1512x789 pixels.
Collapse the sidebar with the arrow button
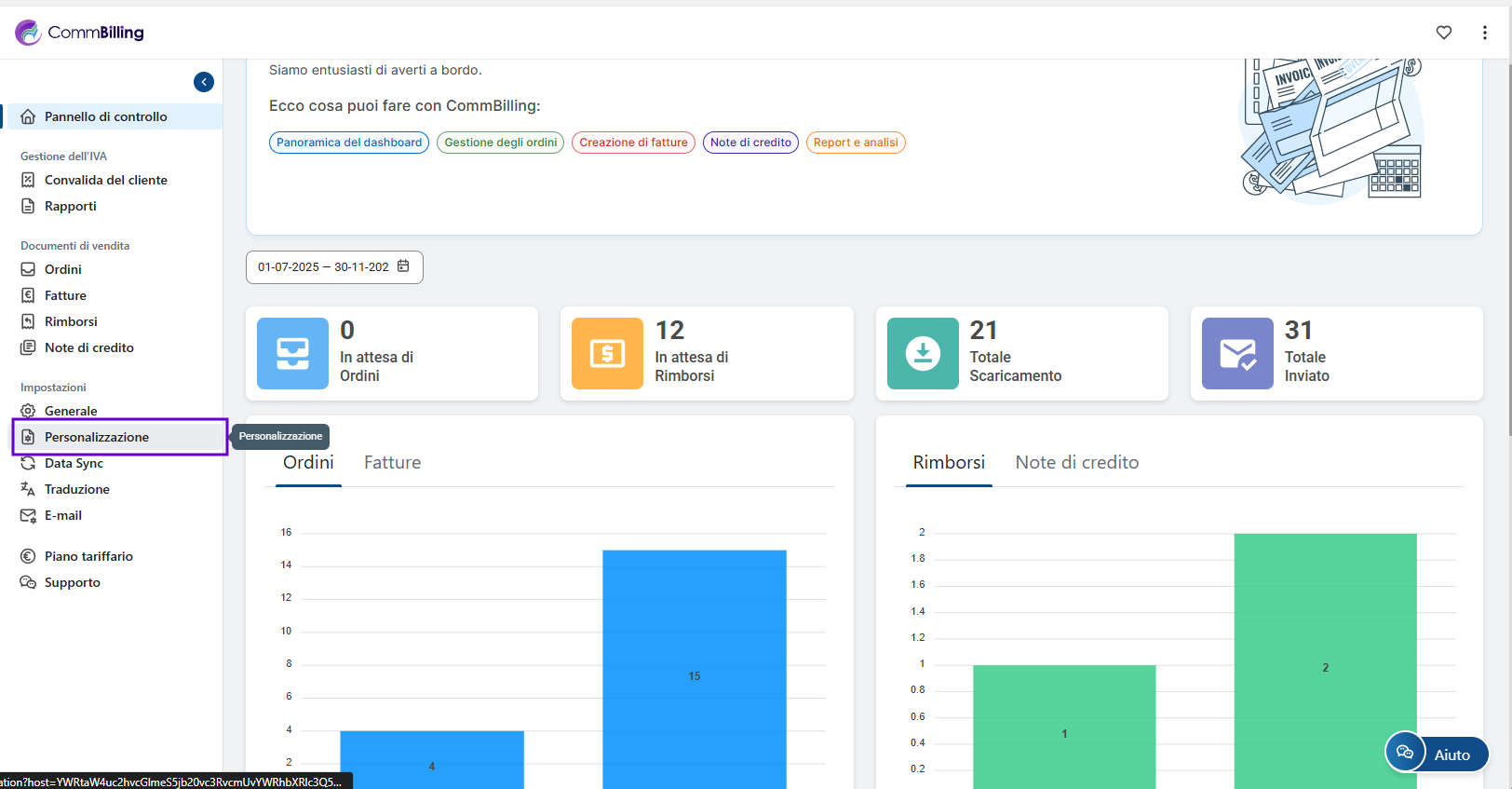coord(204,82)
